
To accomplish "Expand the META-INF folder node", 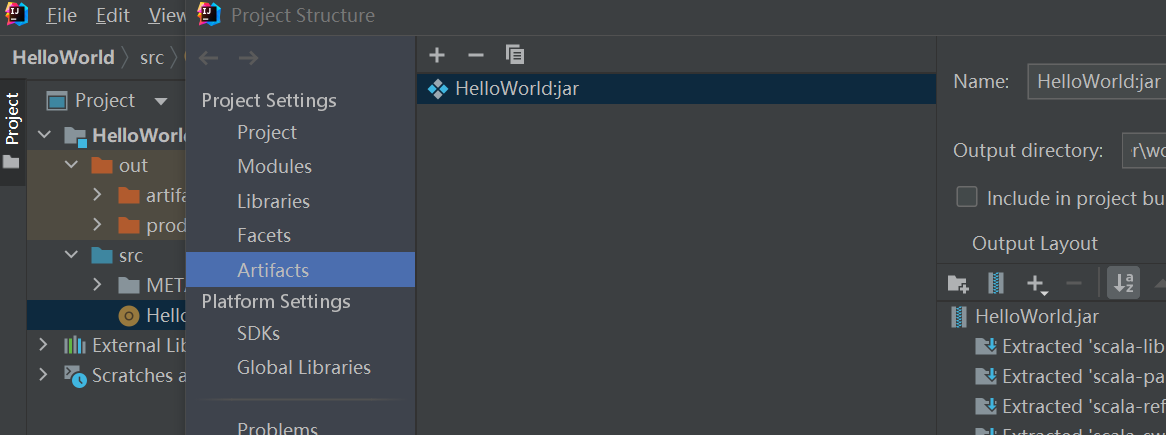I will point(97,285).
